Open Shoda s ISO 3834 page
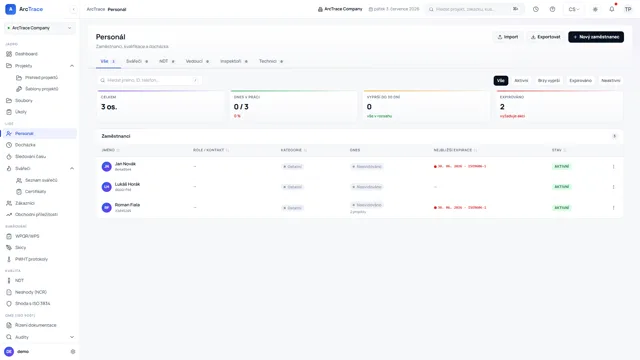This screenshot has height=360, width=640. click(32, 304)
